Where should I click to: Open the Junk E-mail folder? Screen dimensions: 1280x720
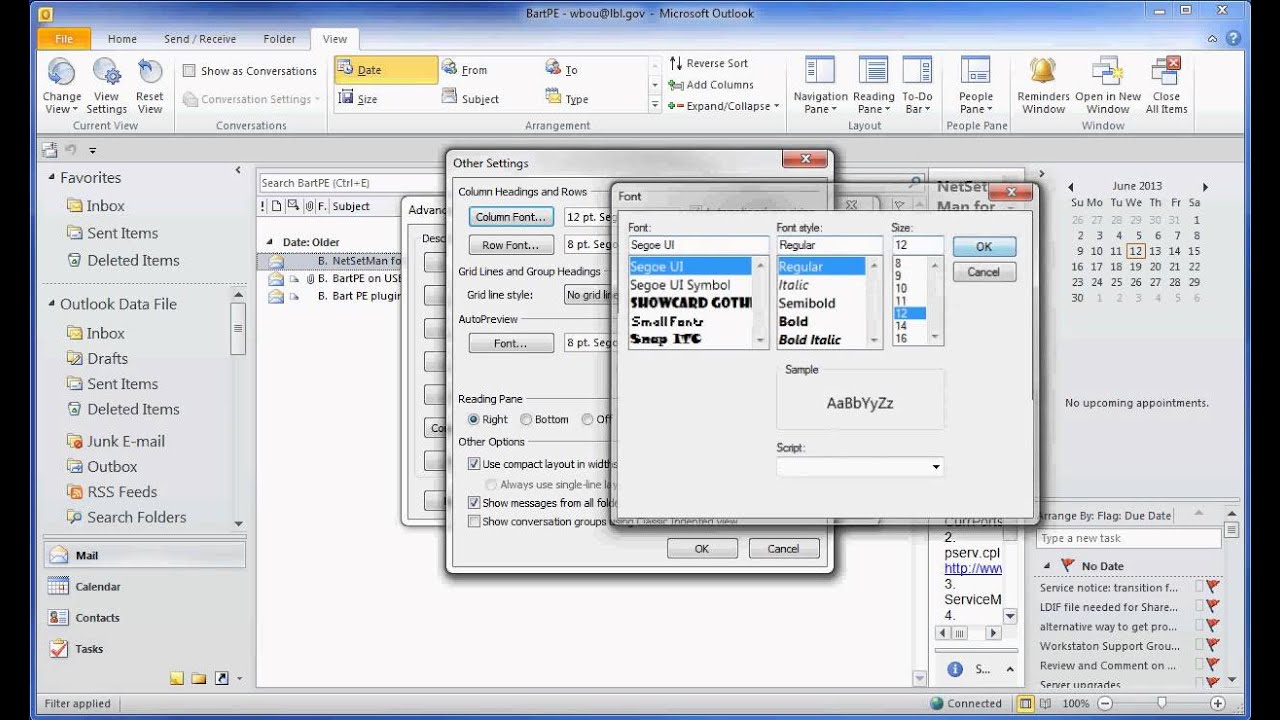[x=125, y=441]
